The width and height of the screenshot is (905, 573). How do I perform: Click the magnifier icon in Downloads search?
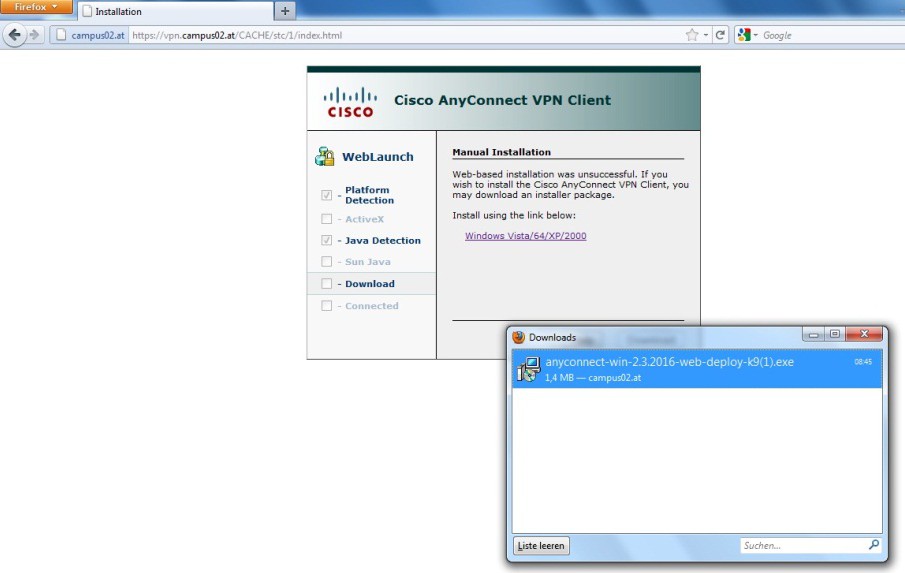pyautogui.click(x=874, y=545)
